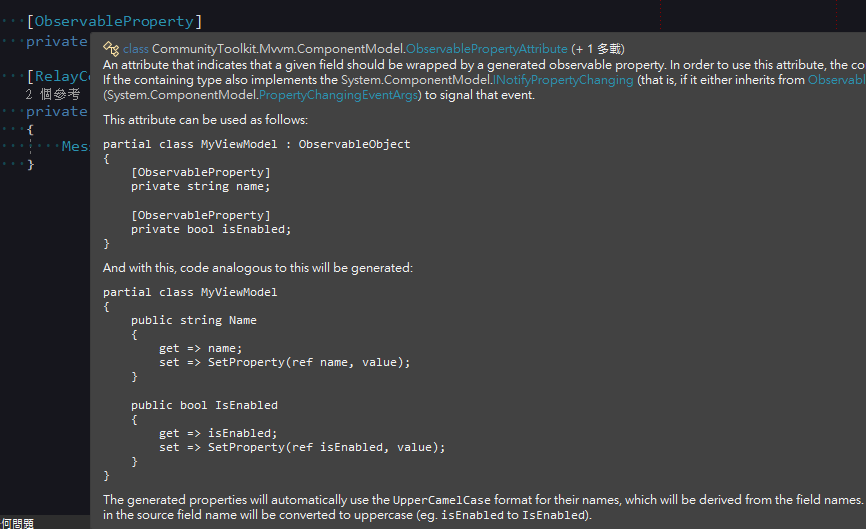Click the status bar '何問題' text
The width and height of the screenshot is (866, 530).
[x=17, y=523]
